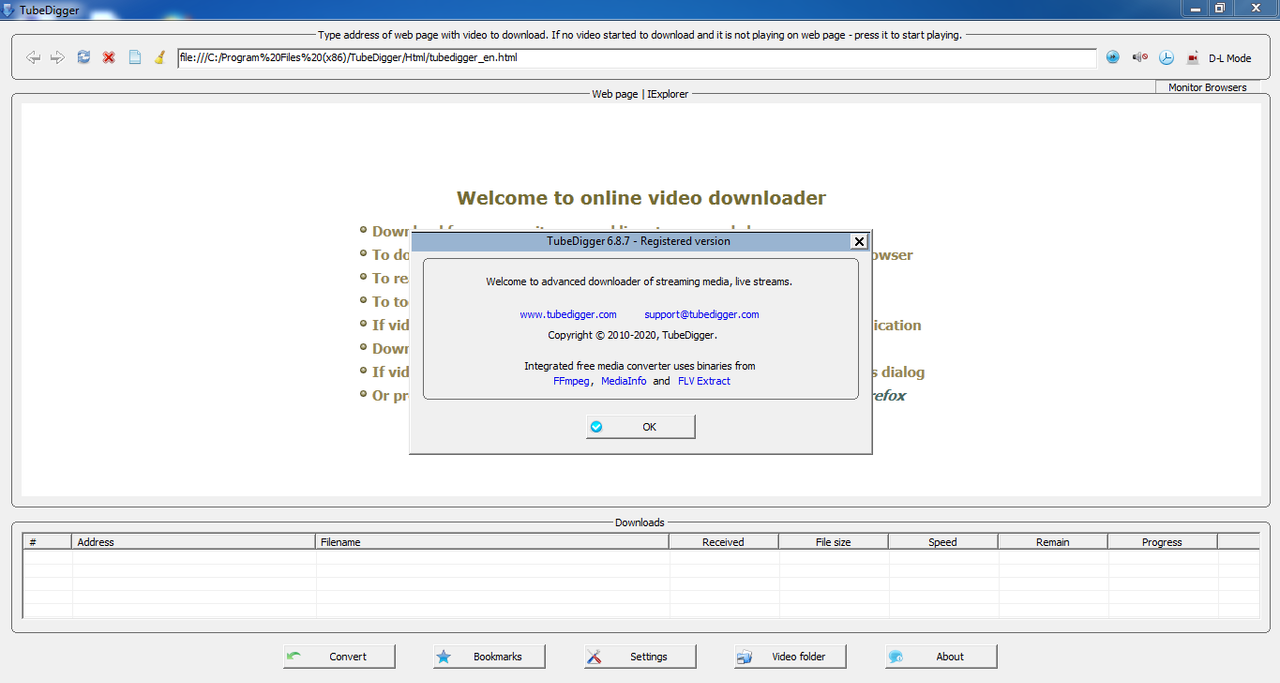Image resolution: width=1280 pixels, height=683 pixels.
Task: Click the Speed column header
Action: 942,542
